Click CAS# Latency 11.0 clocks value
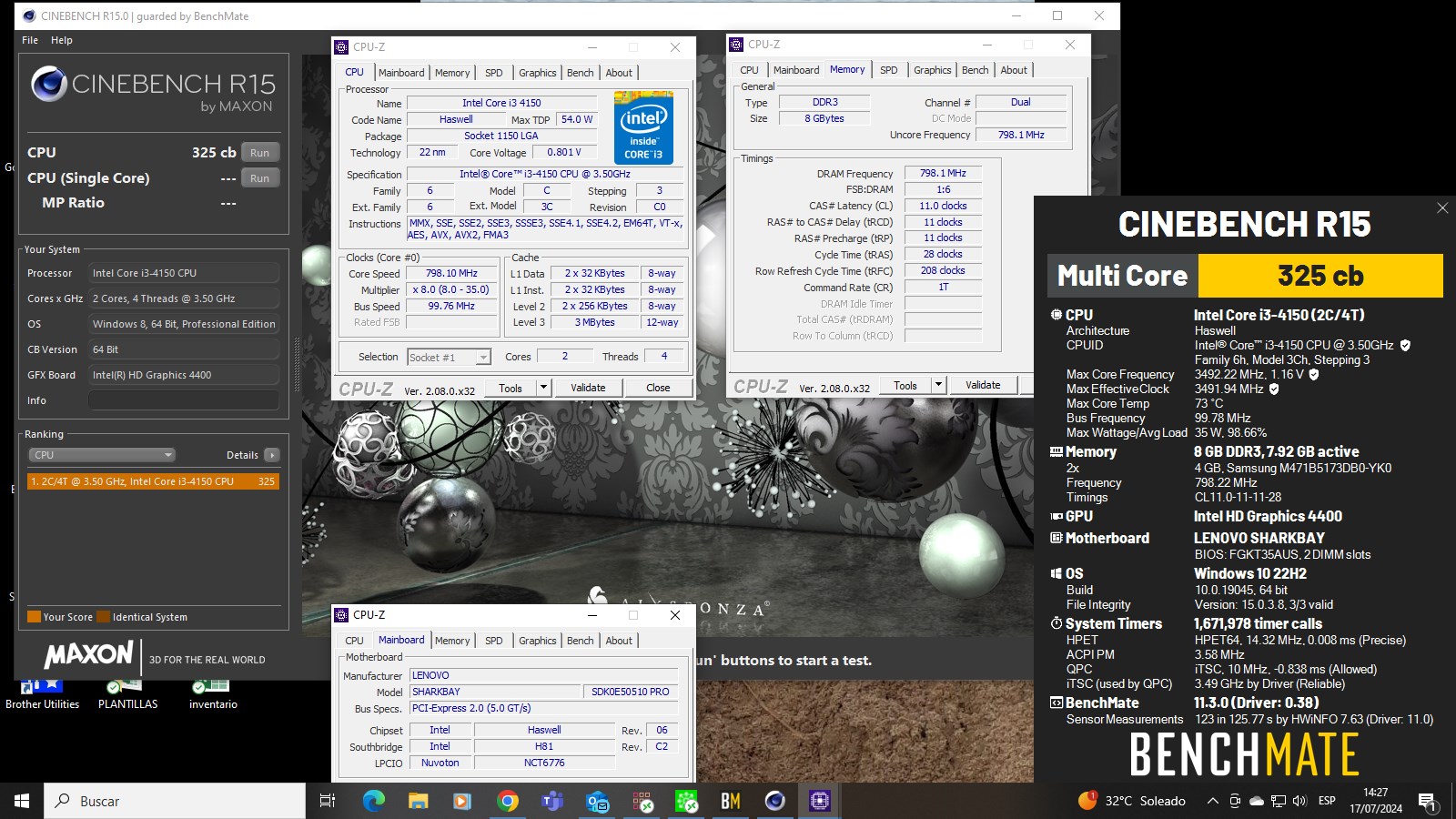The width and height of the screenshot is (1456, 819). click(943, 206)
